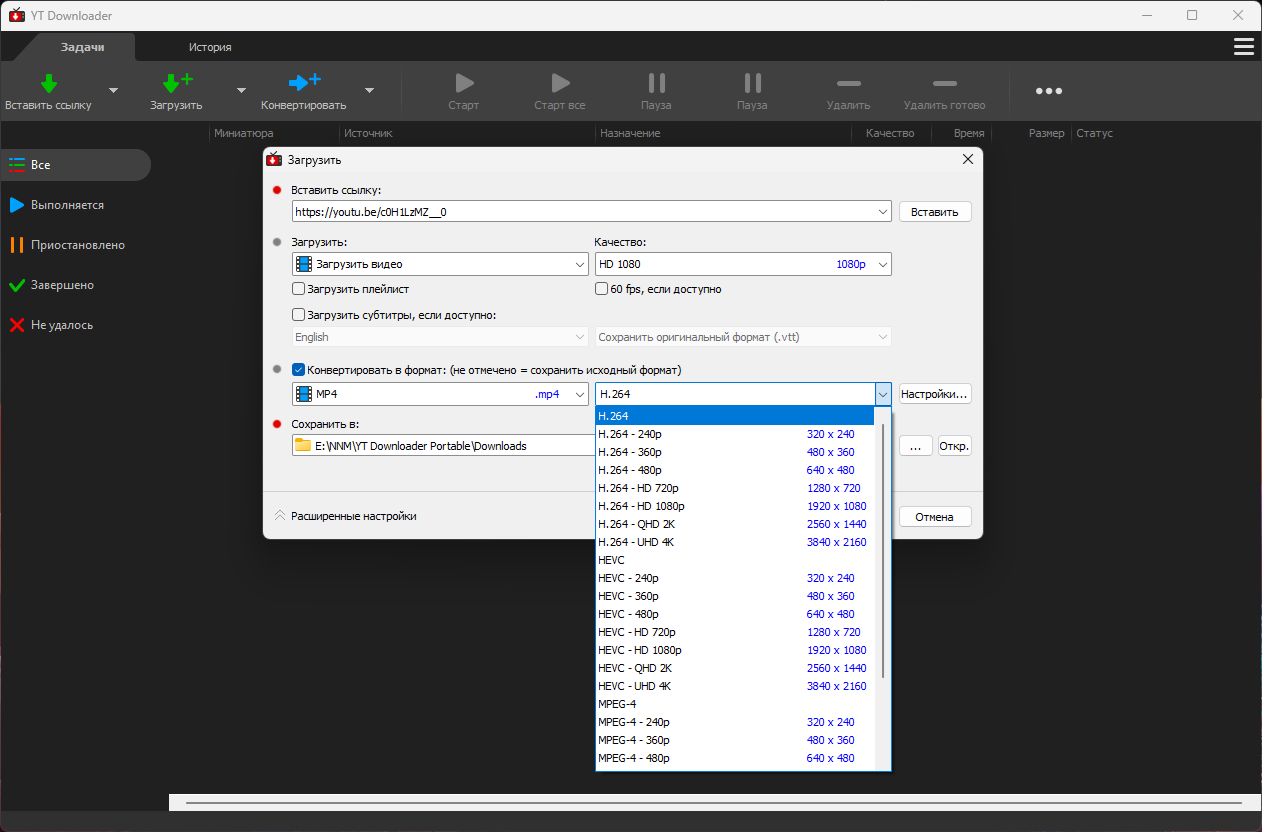Click the toolbar Загрузить green arrow icon
Image resolution: width=1262 pixels, height=832 pixels.
pos(177,83)
